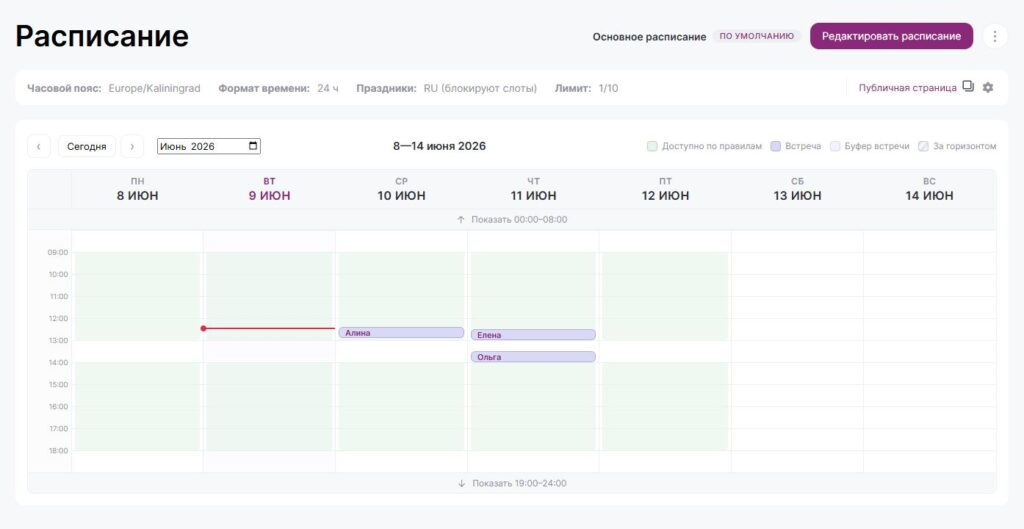The width and height of the screenshot is (1024, 529).
Task: Open the Июнь 2026 month selector
Action: point(209,146)
